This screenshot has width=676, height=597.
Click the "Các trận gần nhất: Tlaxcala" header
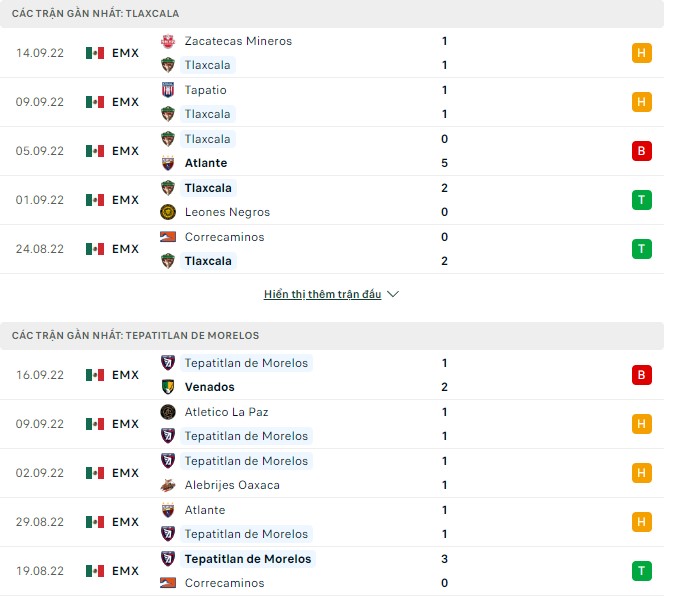(103, 13)
